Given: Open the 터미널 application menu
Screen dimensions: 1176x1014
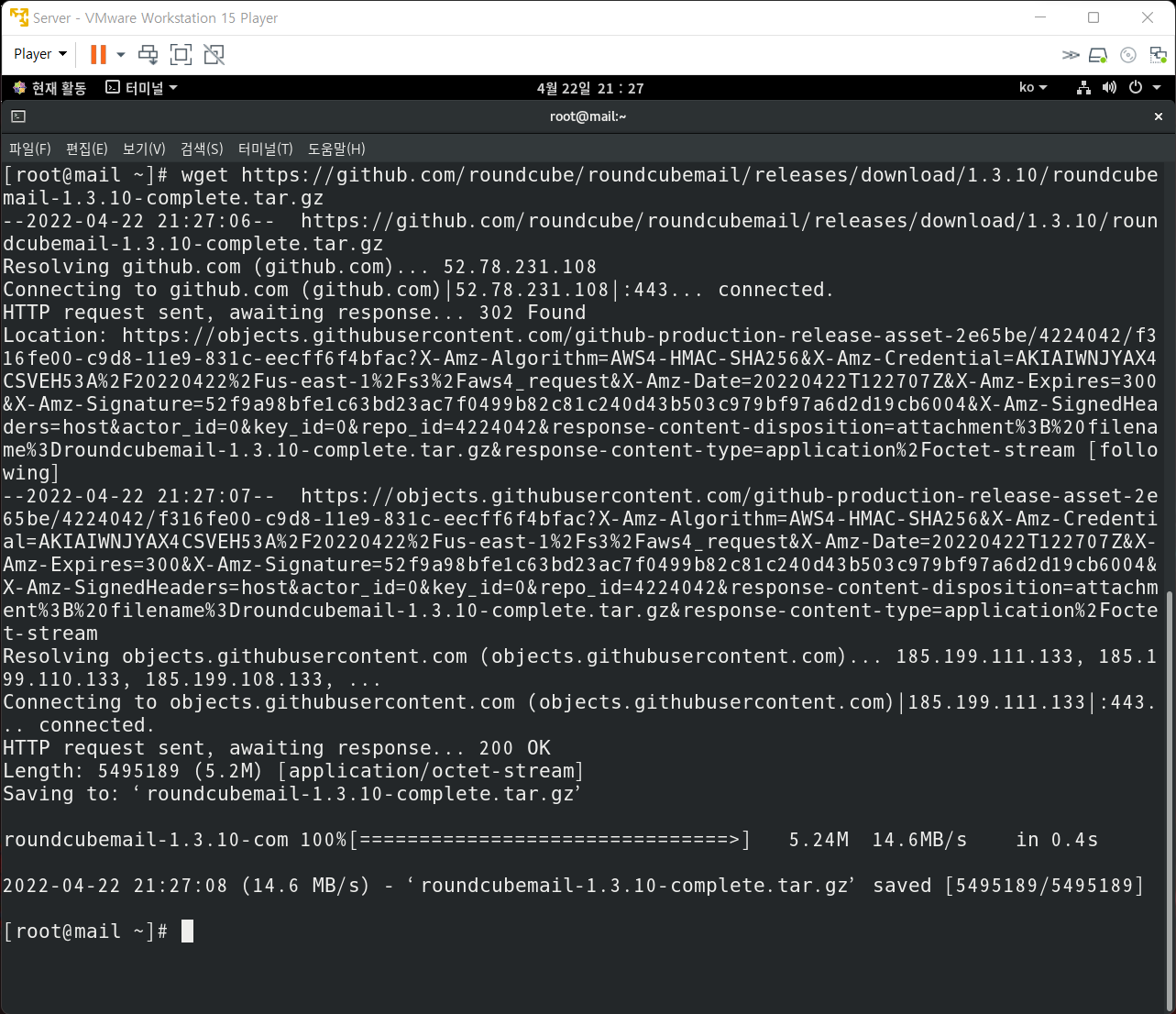Looking at the screenshot, I should pos(141,88).
